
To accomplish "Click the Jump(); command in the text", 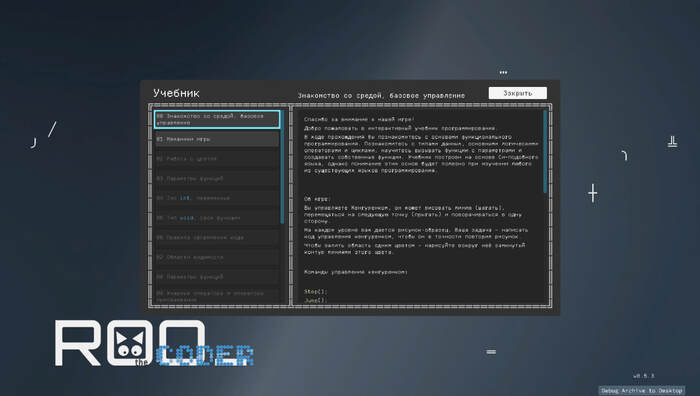I will coord(316,300).
